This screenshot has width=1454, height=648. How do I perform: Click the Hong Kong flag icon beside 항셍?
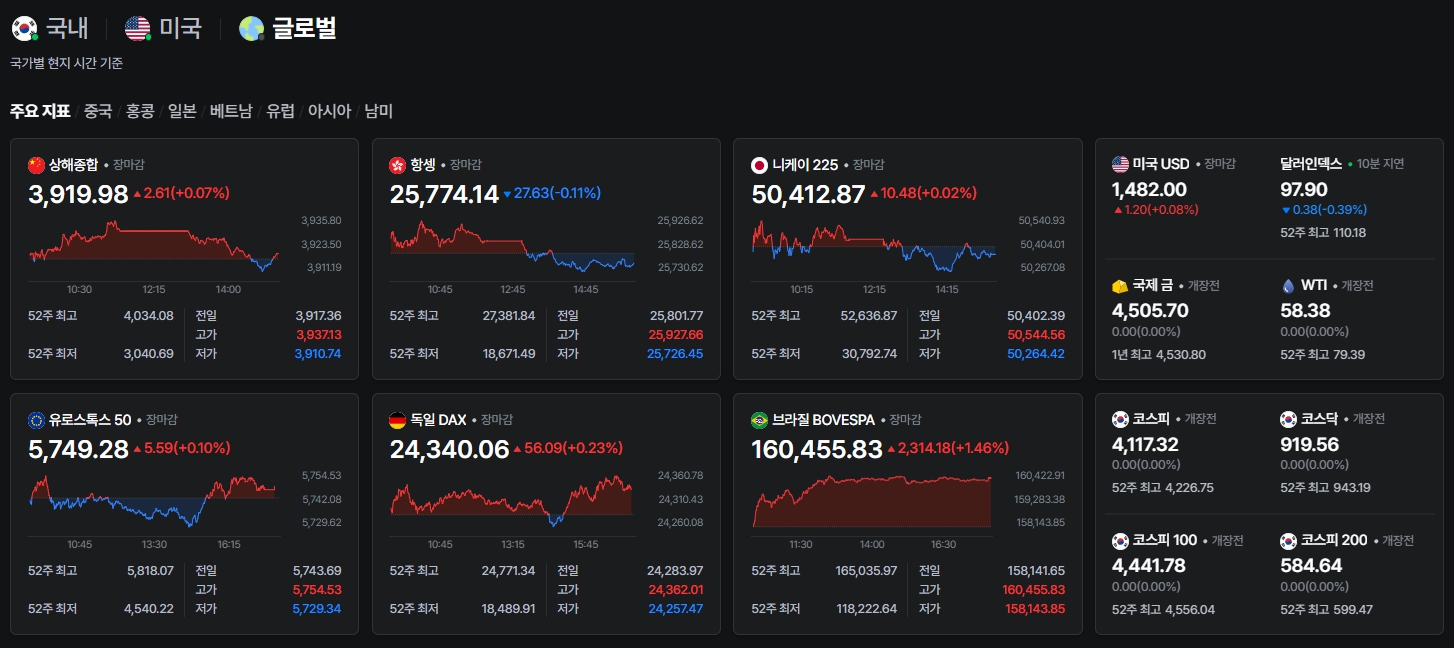click(398, 165)
